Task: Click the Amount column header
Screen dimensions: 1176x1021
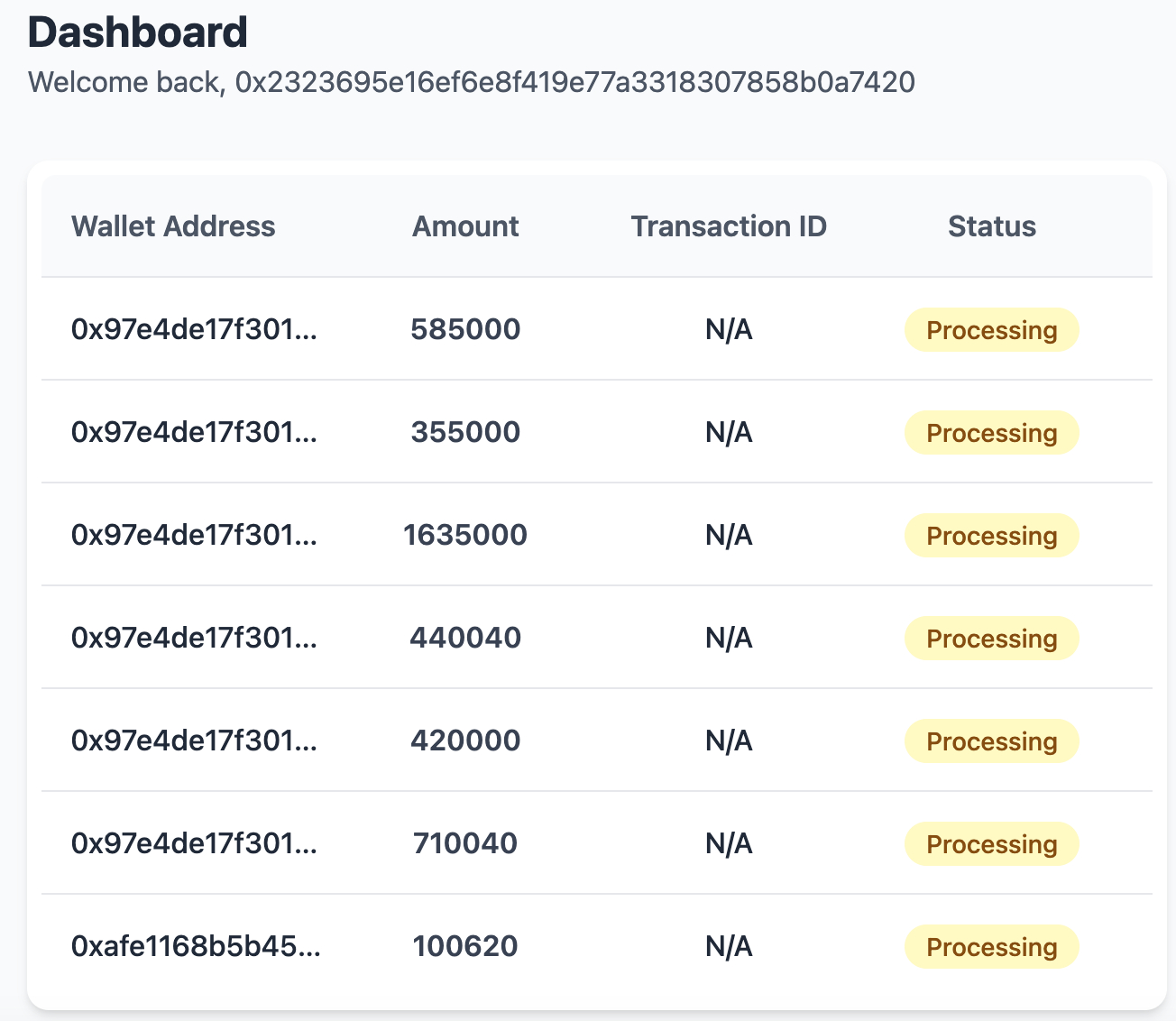Action: click(x=465, y=226)
